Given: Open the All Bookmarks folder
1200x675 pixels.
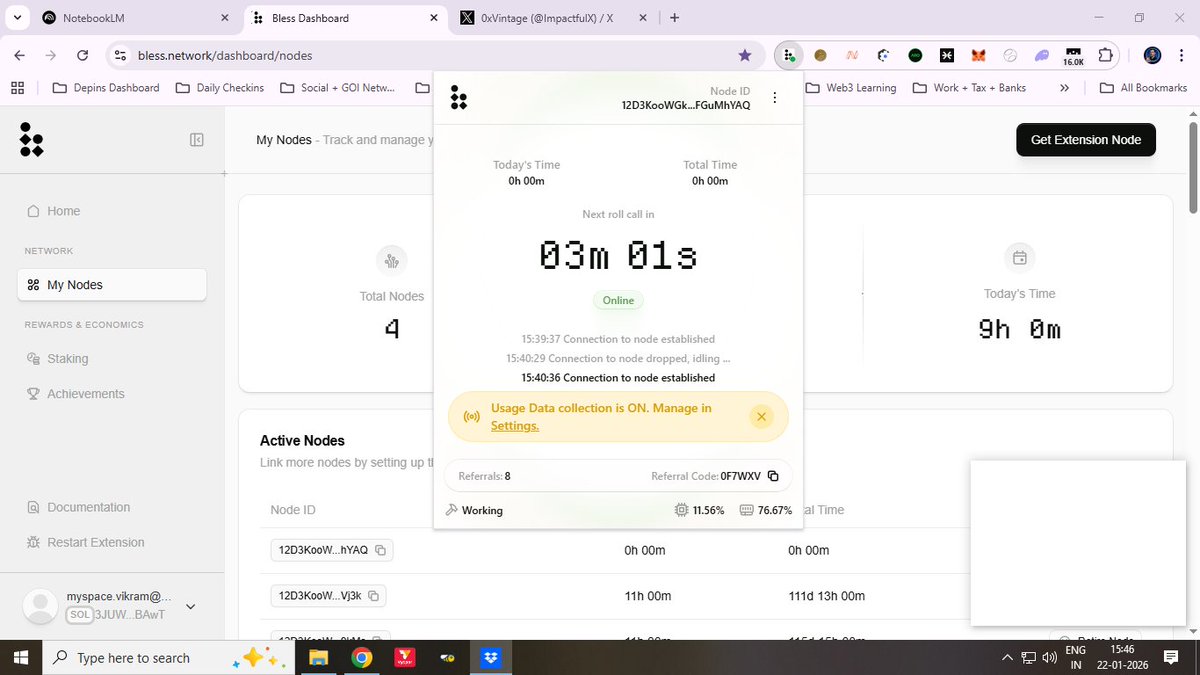Looking at the screenshot, I should (x=1143, y=88).
